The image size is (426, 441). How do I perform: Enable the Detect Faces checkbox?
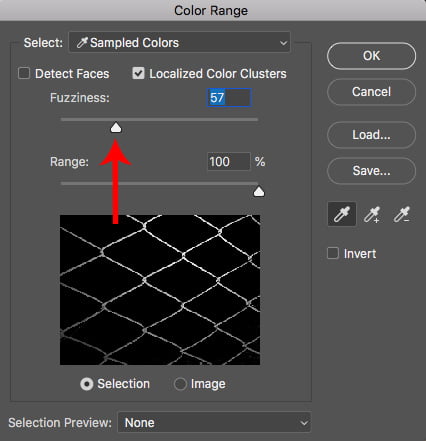[24, 73]
